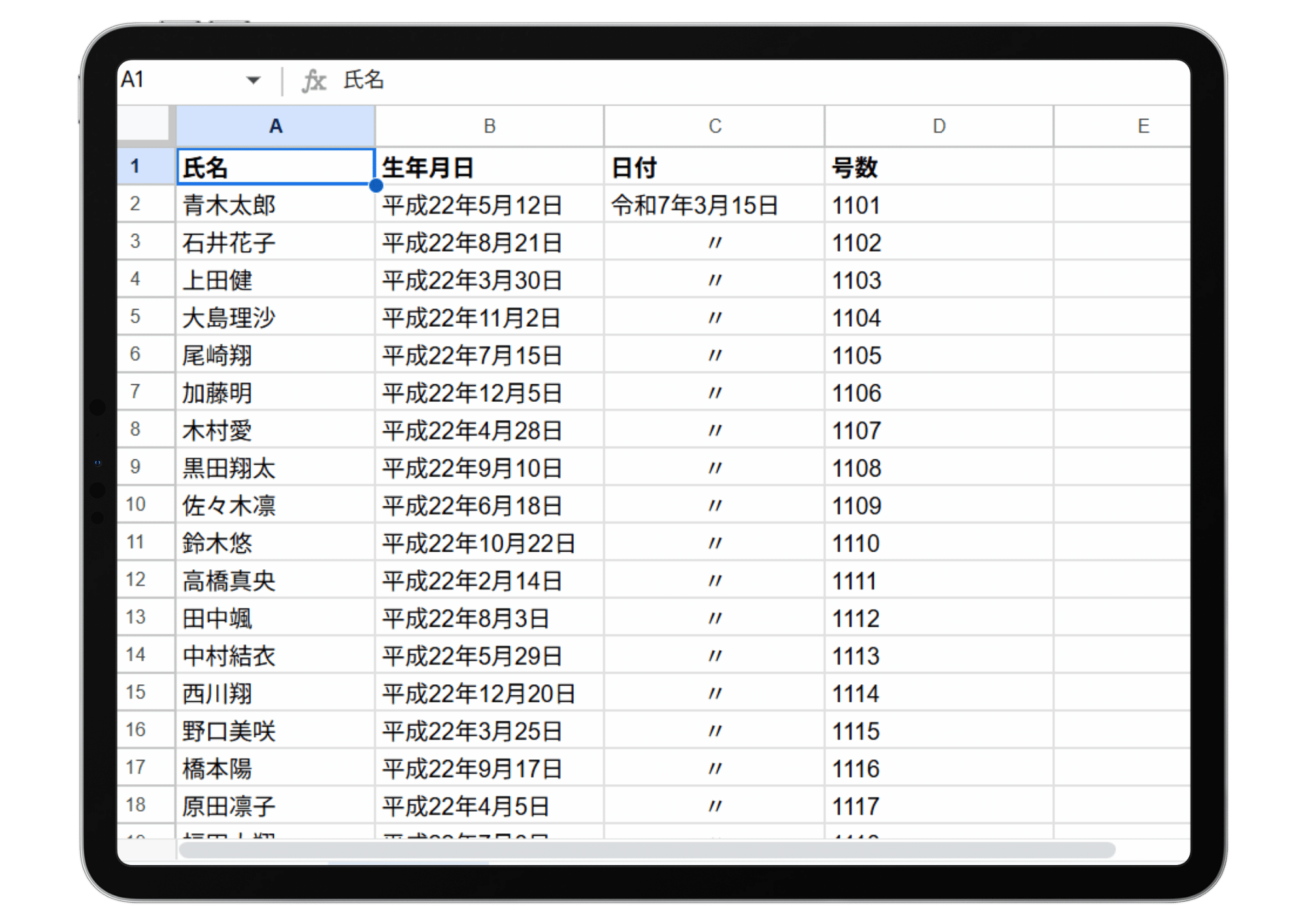
Task: Click the fx formula icon
Action: point(313,80)
